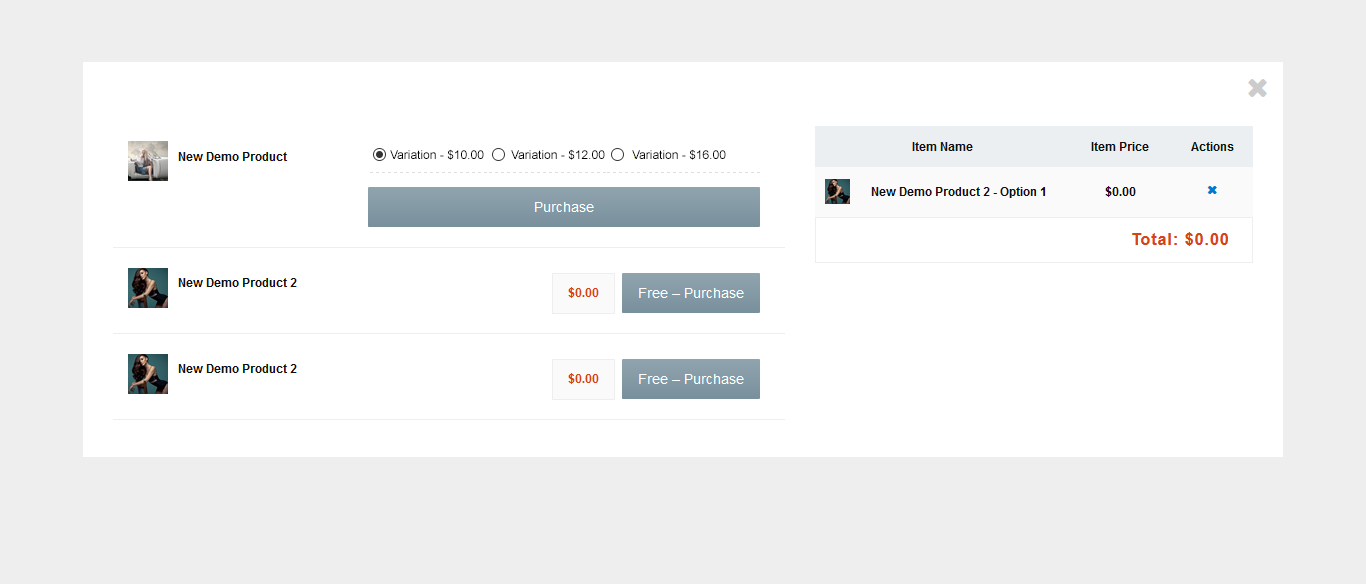The width and height of the screenshot is (1366, 584).
Task: Open the lower New Demo Product 2 title
Action: [x=237, y=369]
